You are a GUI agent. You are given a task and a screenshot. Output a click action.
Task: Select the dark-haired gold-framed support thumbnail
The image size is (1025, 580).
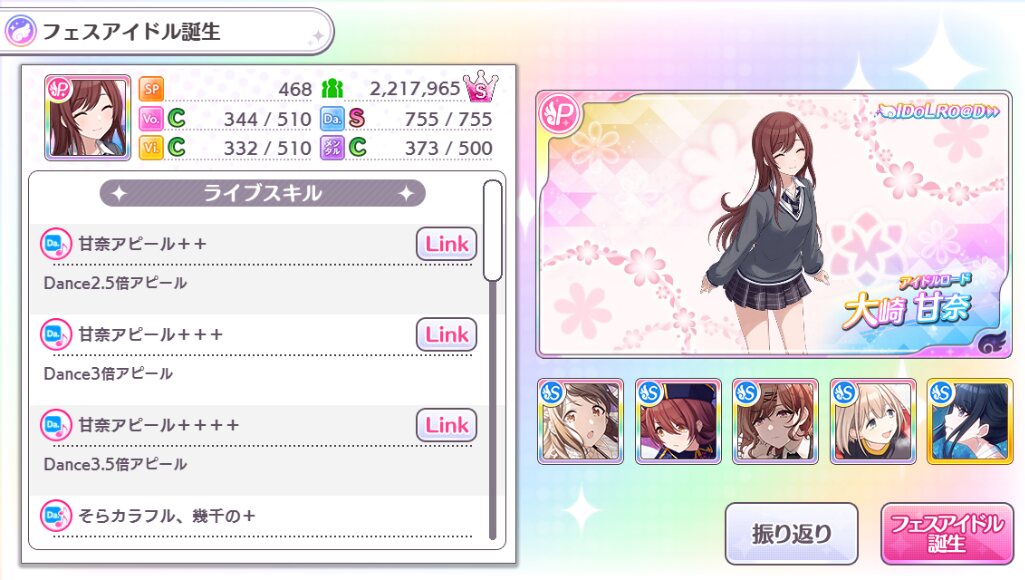point(970,422)
